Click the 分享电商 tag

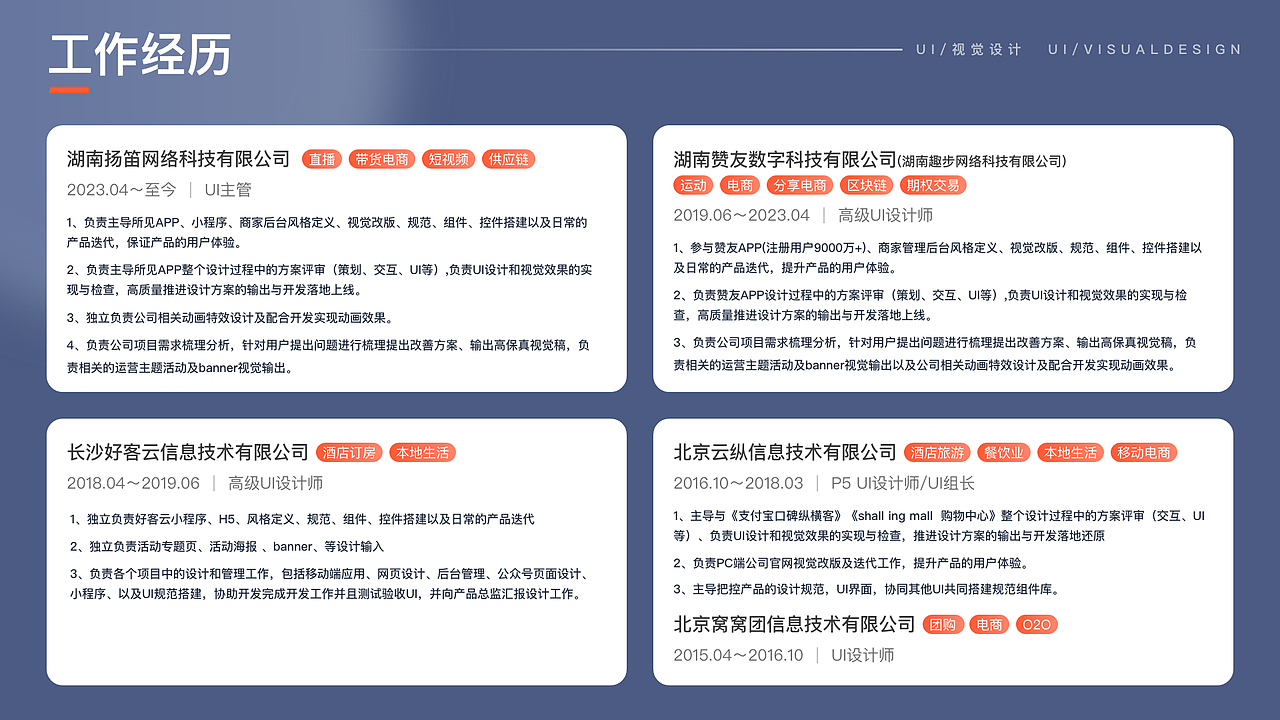[799, 185]
